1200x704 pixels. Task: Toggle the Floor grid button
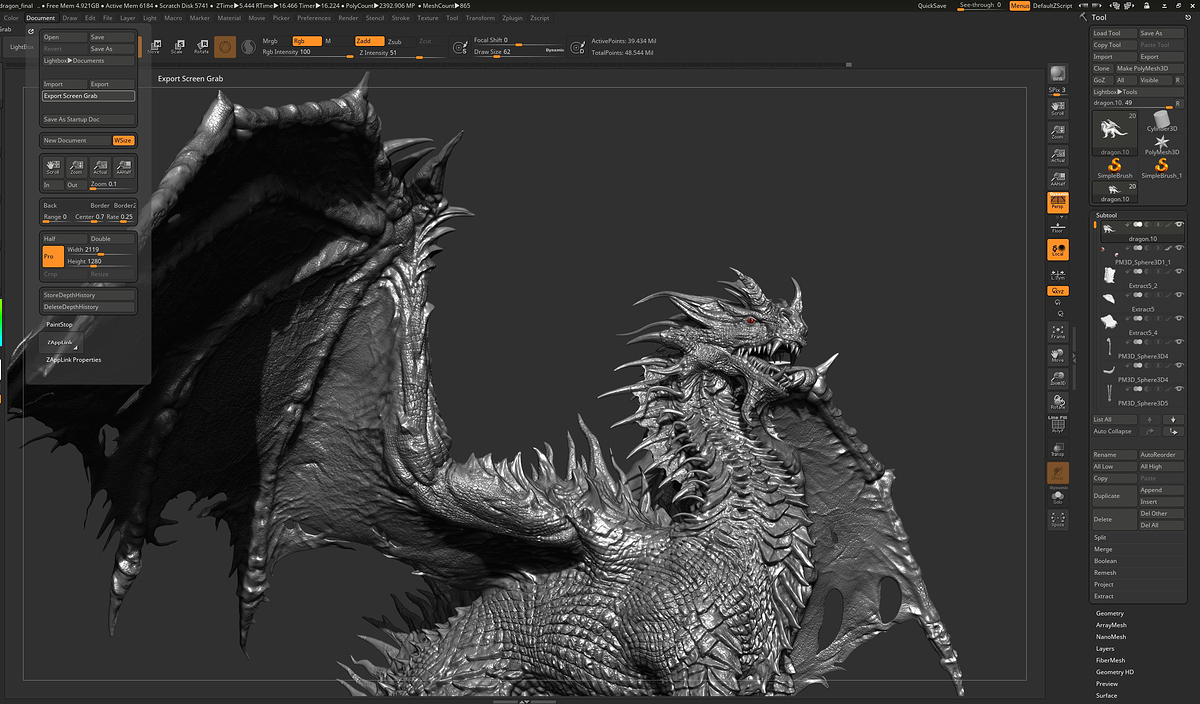(1057, 226)
